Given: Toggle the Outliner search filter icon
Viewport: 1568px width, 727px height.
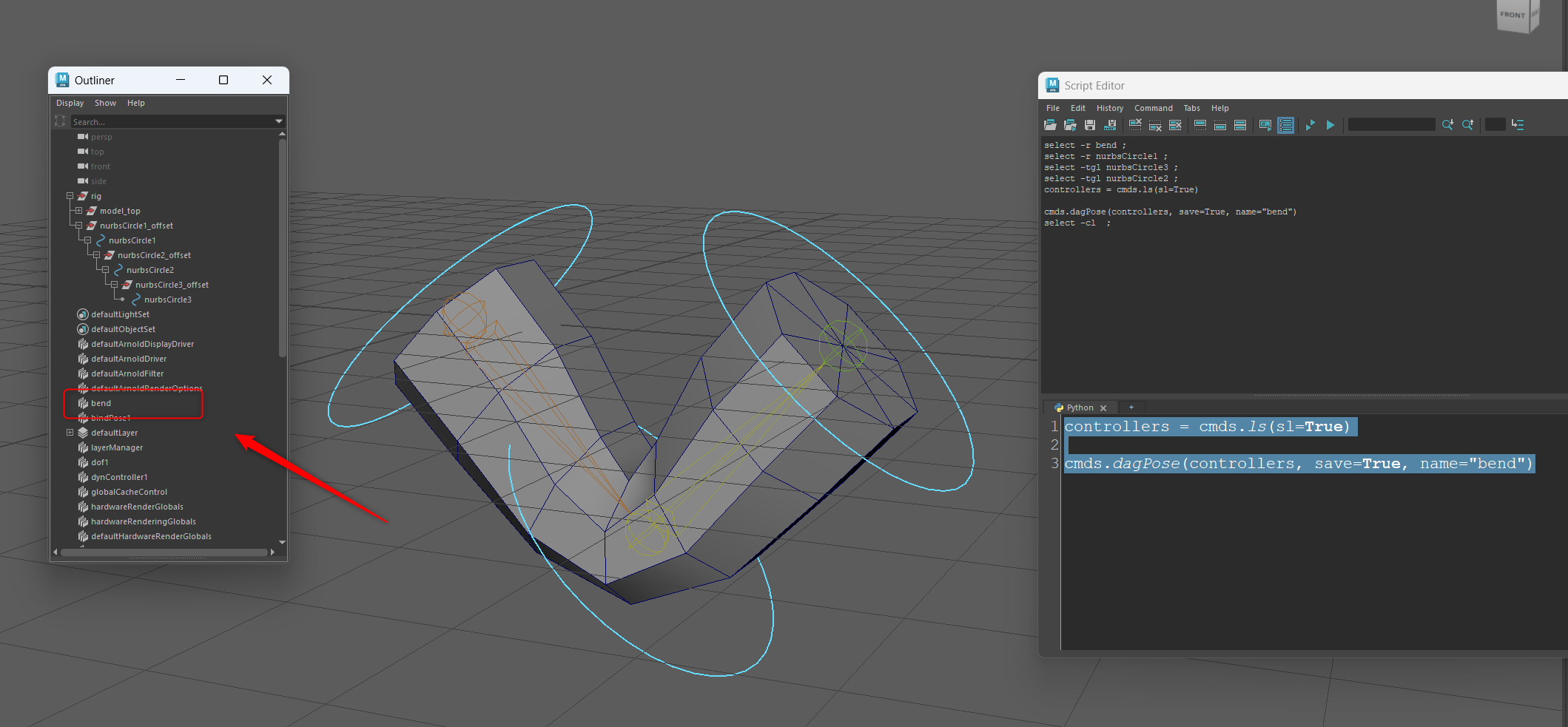Looking at the screenshot, I should point(60,121).
